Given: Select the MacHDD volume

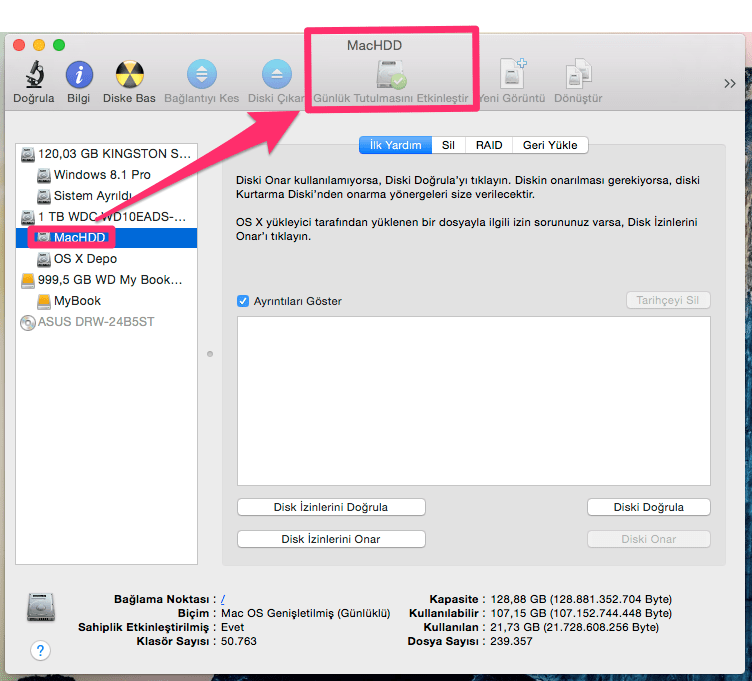Looking at the screenshot, I should click(x=106, y=237).
